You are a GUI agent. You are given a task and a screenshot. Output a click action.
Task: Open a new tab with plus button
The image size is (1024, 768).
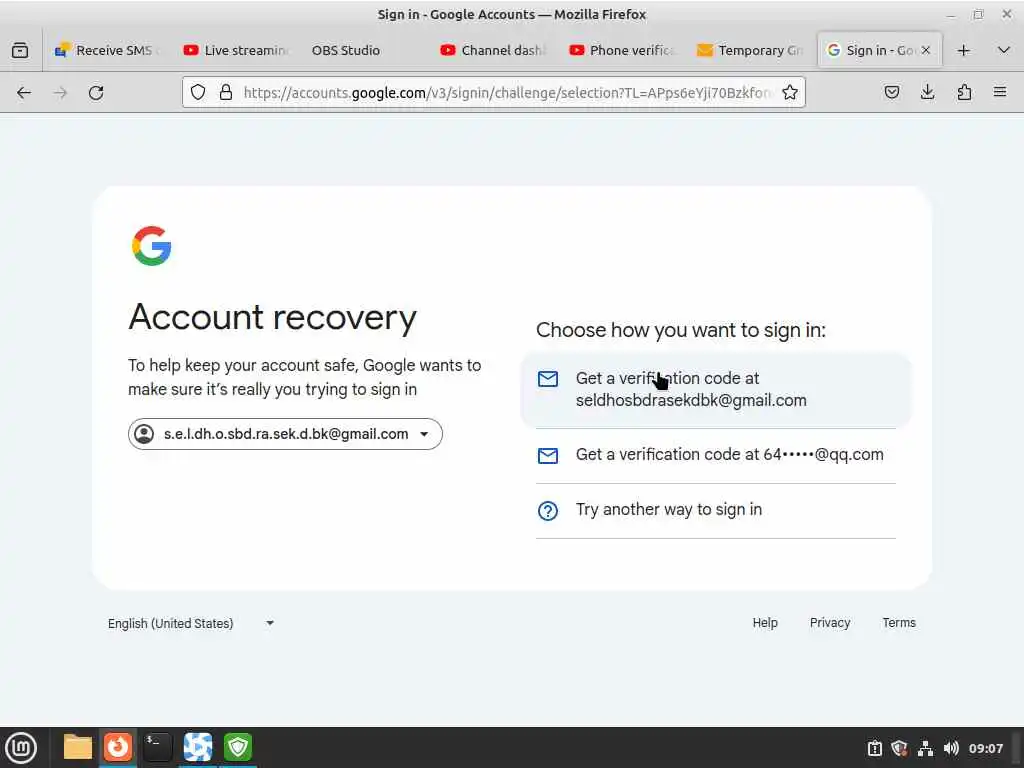point(963,50)
